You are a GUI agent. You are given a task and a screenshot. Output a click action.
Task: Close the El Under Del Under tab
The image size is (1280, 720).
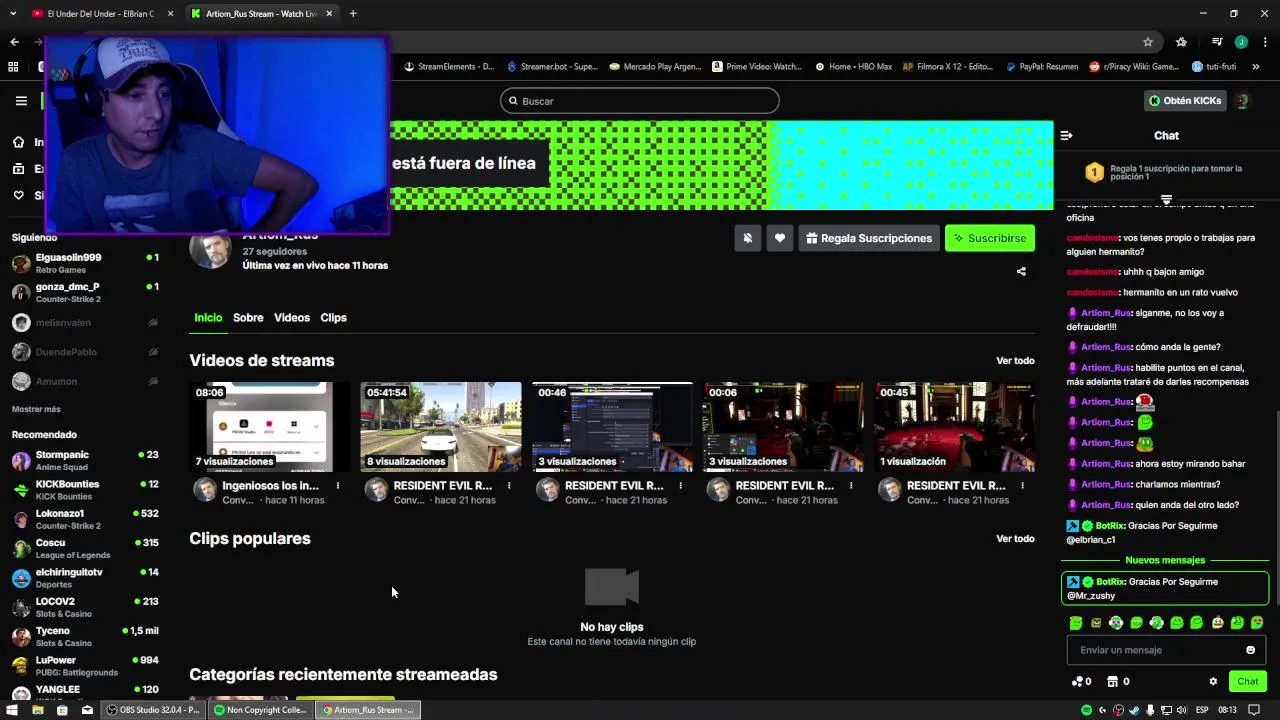point(170,14)
